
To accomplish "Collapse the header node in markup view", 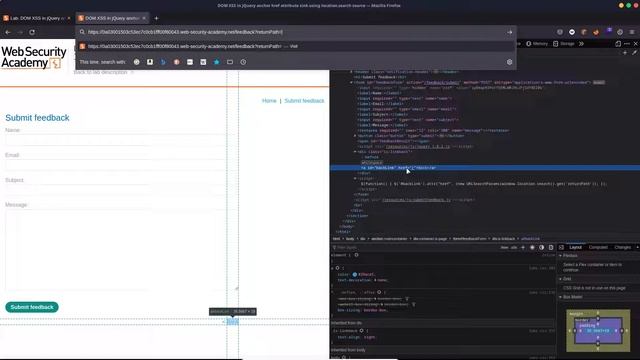I will point(351,72).
